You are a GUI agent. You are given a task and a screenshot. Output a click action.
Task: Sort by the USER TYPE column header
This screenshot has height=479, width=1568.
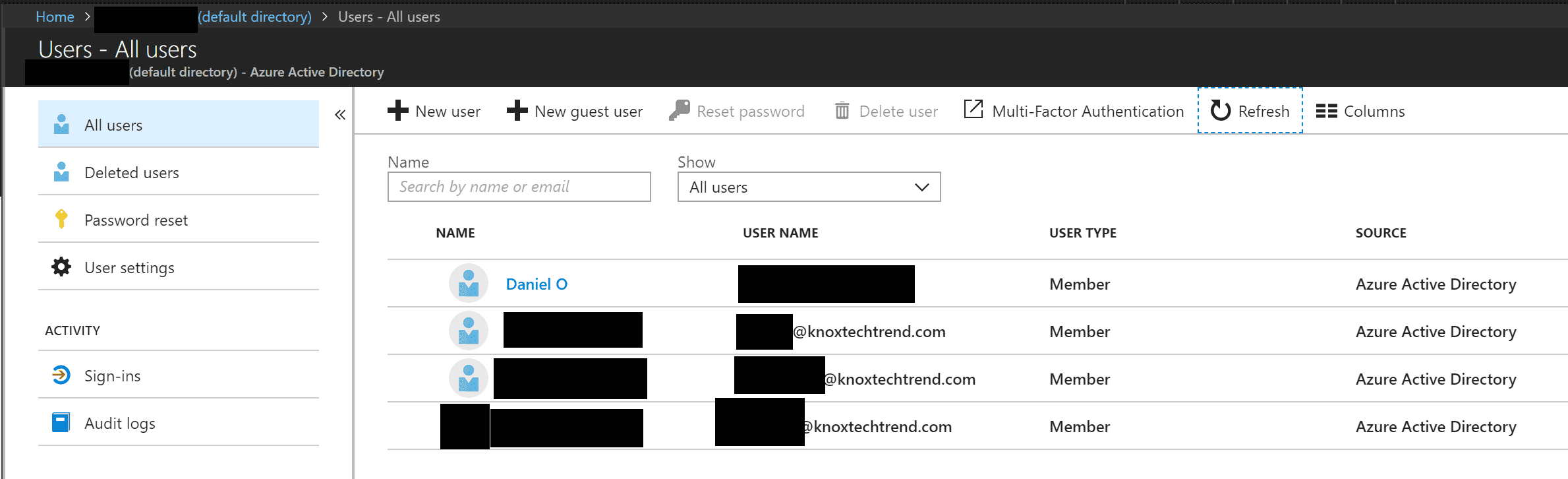coord(1083,233)
